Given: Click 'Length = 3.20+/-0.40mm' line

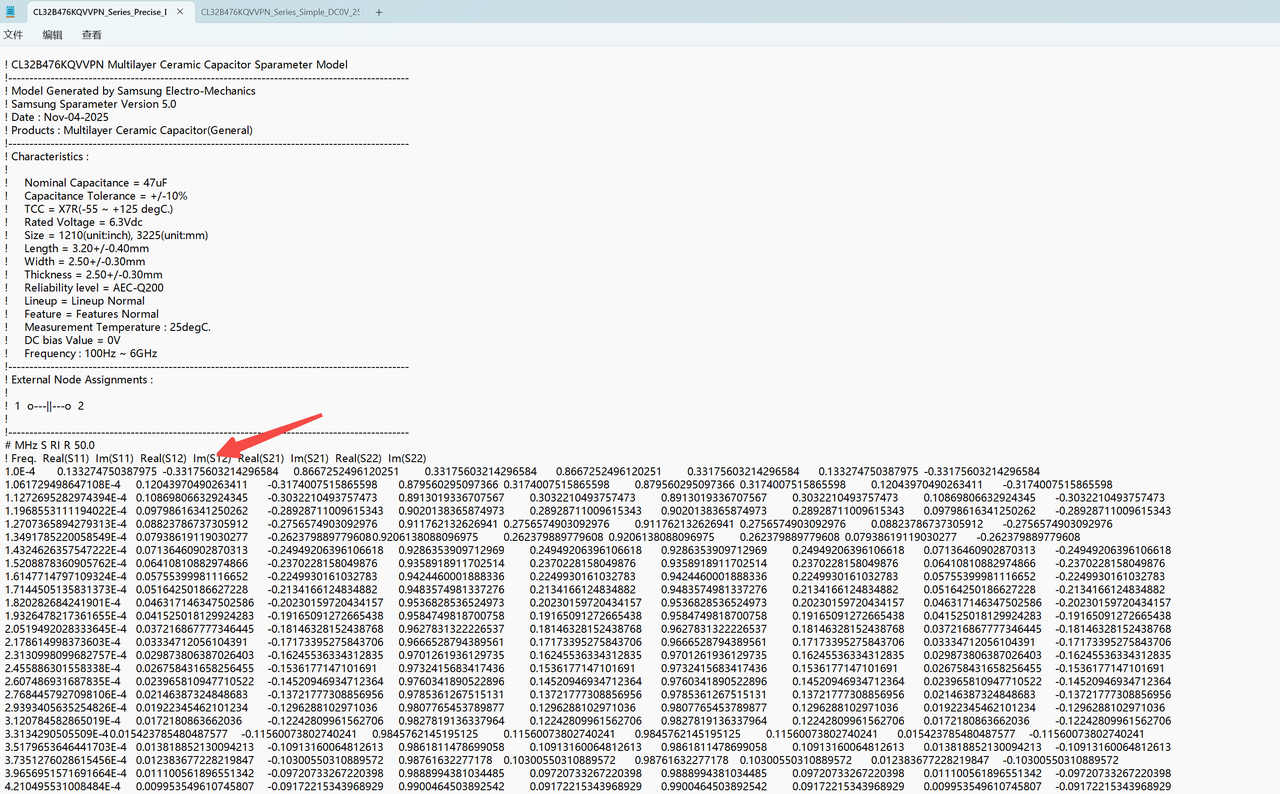Looking at the screenshot, I should (87, 248).
